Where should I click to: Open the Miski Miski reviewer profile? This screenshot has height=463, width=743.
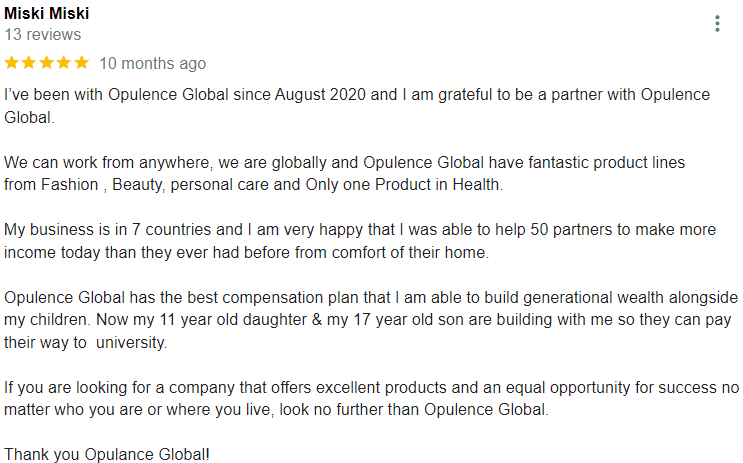[46, 13]
